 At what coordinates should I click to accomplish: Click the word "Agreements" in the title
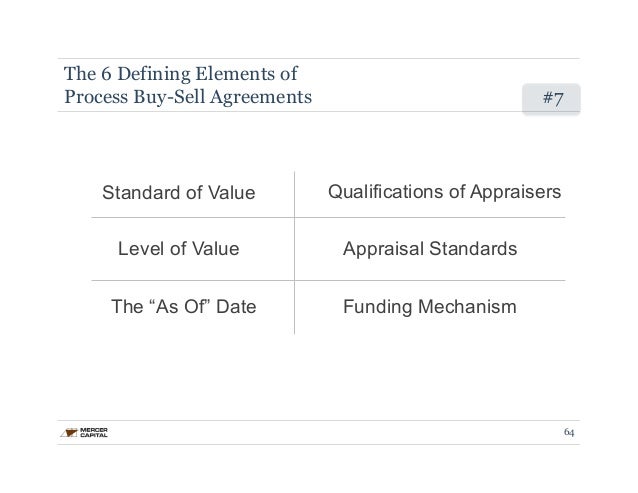point(261,98)
